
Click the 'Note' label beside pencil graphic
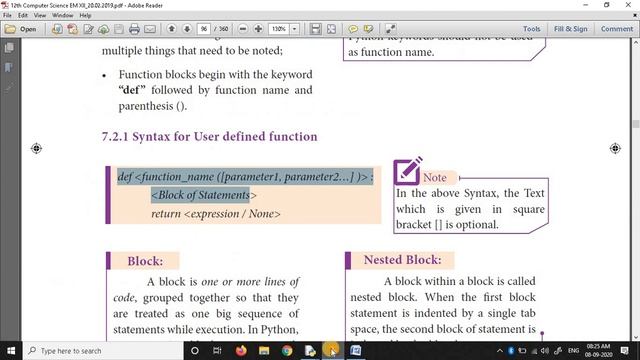point(435,178)
